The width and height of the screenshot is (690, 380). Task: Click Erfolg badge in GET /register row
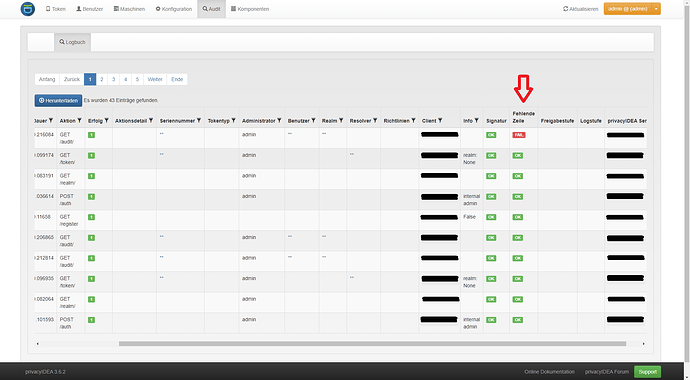(x=92, y=217)
